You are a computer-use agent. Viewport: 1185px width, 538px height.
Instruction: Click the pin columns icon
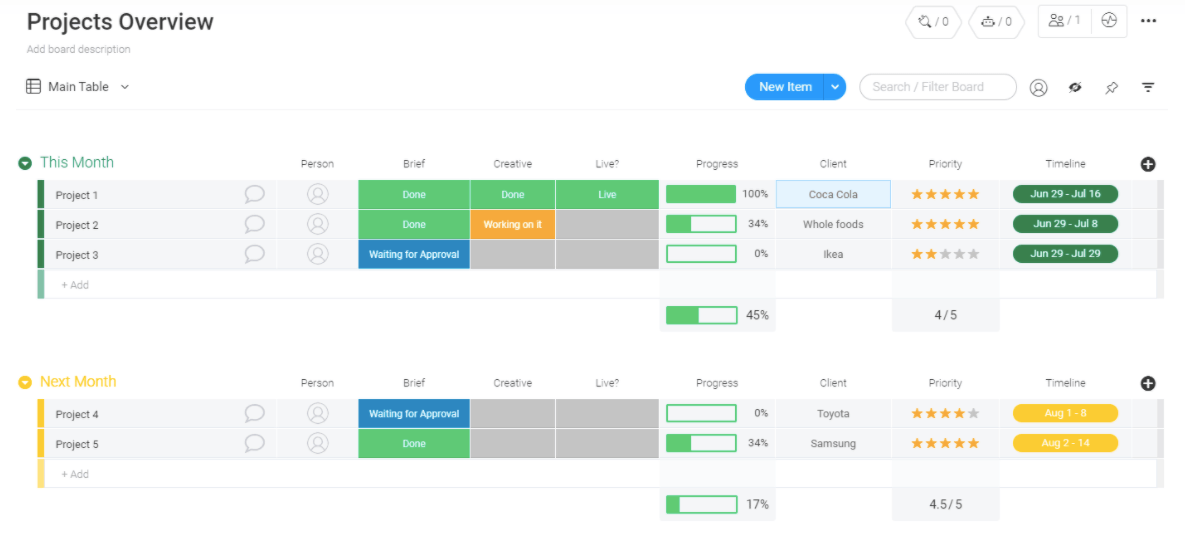point(1112,88)
